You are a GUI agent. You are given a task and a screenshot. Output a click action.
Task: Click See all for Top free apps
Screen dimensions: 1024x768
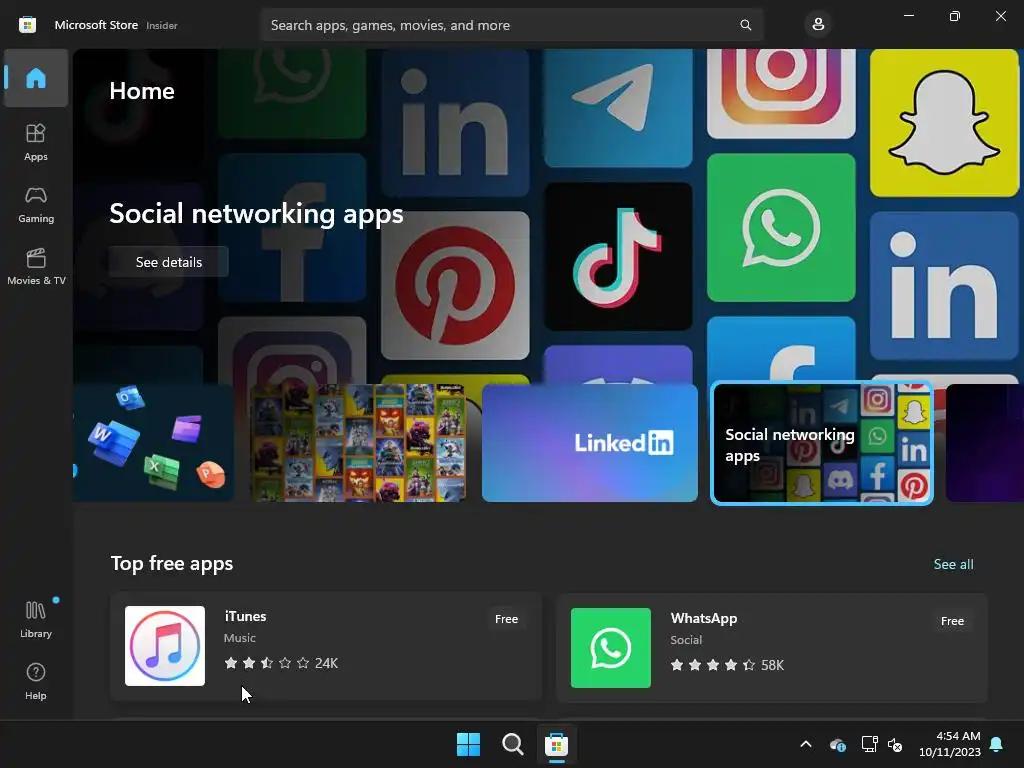click(x=953, y=564)
